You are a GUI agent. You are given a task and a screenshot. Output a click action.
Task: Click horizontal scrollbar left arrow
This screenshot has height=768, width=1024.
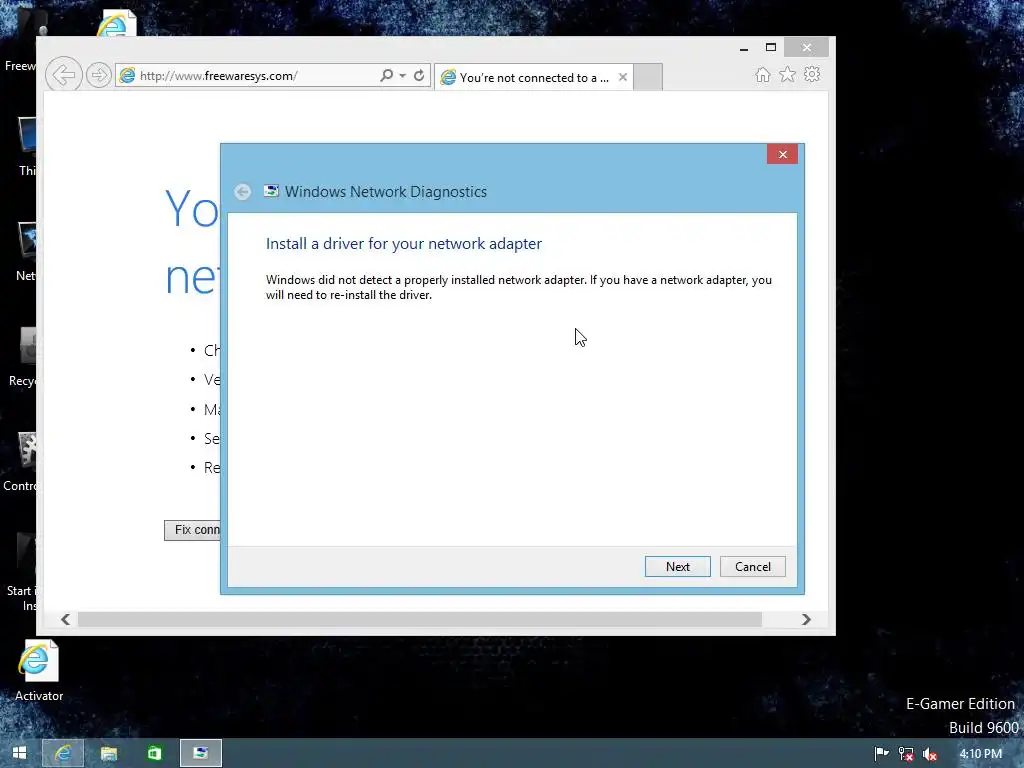click(65, 619)
